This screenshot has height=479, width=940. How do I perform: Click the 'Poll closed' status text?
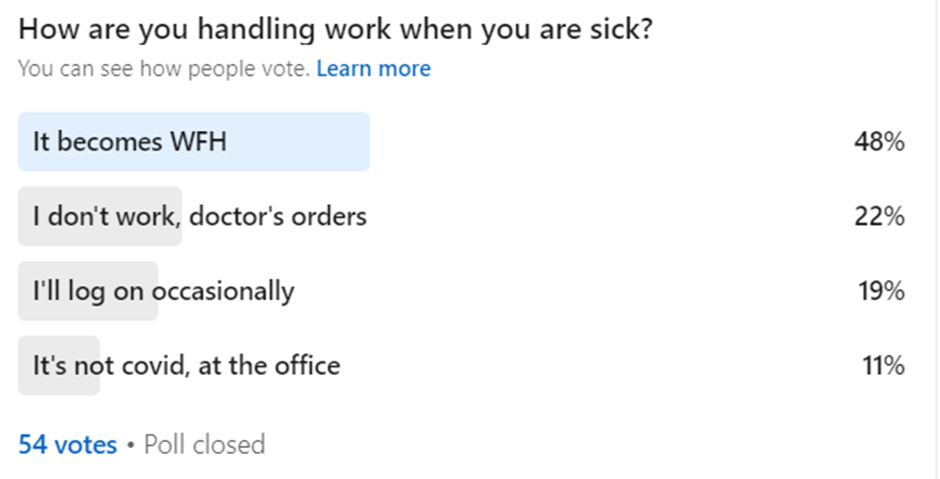tap(205, 444)
